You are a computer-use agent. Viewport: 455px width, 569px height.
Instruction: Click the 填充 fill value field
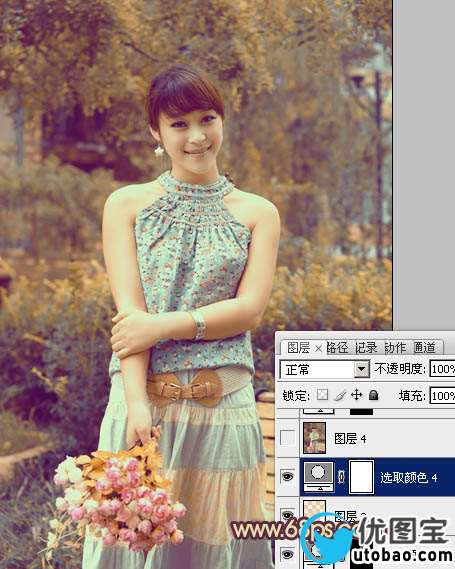442,396
